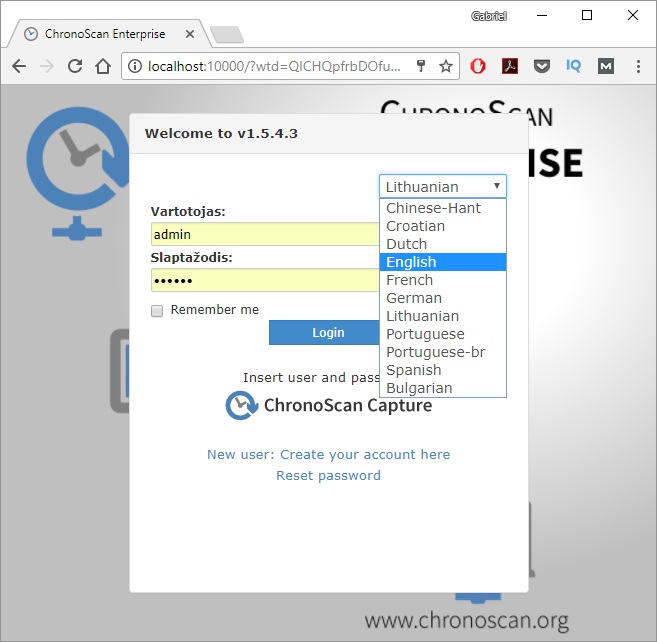Image resolution: width=657 pixels, height=642 pixels.
Task: Click the address bar URL
Action: (x=274, y=66)
